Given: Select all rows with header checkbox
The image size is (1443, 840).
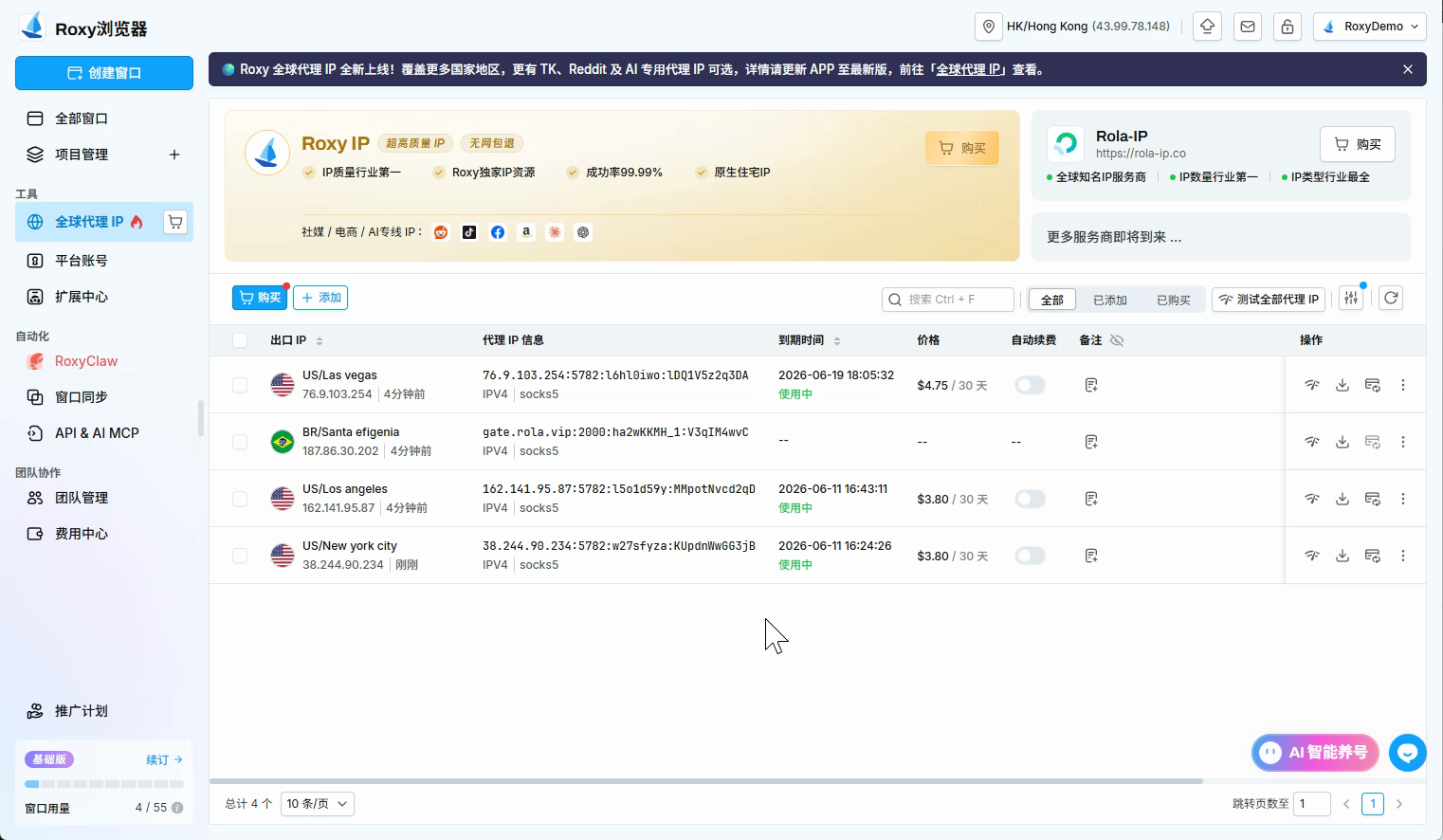Looking at the screenshot, I should pyautogui.click(x=240, y=340).
